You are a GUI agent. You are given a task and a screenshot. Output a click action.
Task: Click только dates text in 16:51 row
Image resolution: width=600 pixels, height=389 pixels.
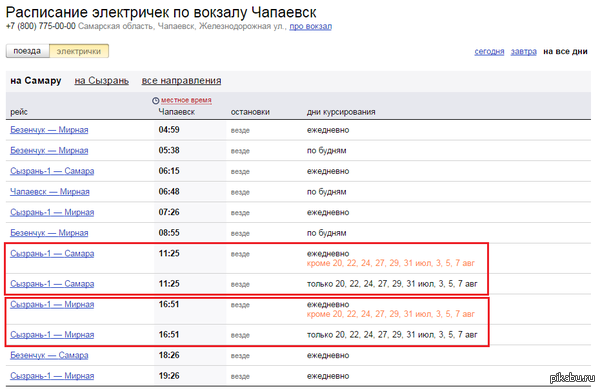pos(392,335)
